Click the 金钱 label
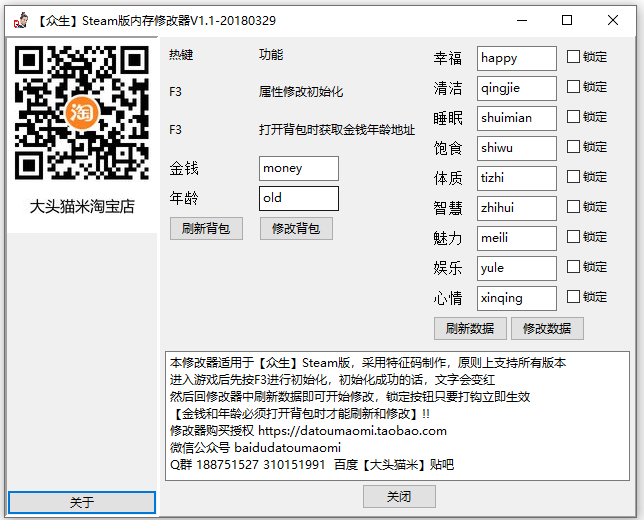Image resolution: width=644 pixels, height=520 pixels. [x=184, y=168]
